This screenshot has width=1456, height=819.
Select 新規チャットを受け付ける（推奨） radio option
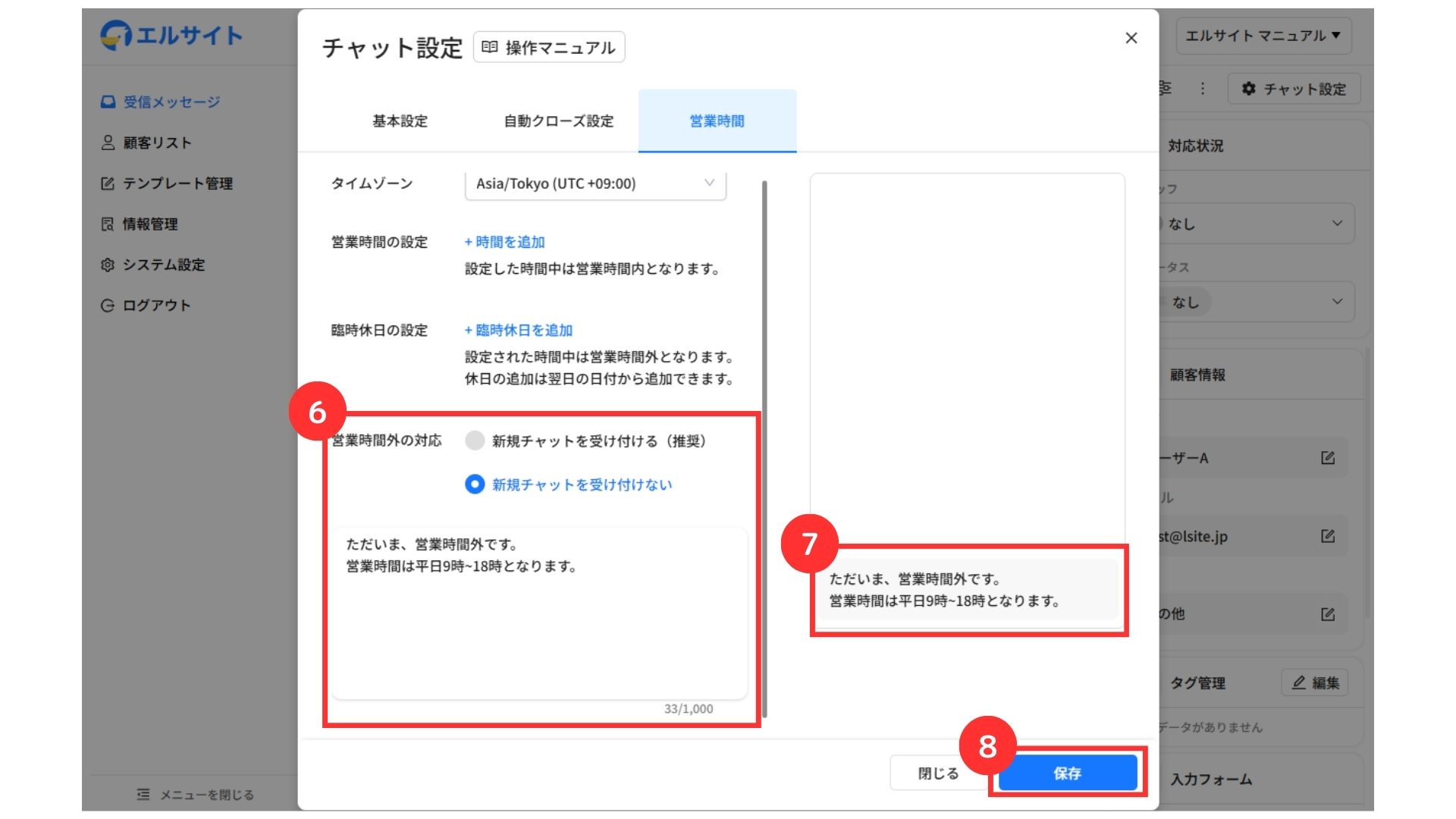(x=475, y=441)
